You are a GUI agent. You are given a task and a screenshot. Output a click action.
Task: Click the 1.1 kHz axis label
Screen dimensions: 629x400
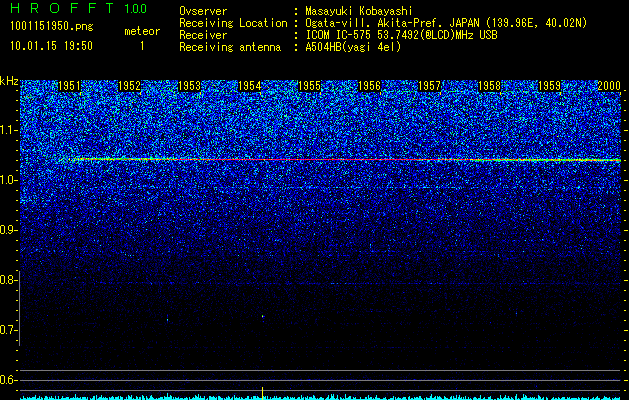pos(8,130)
